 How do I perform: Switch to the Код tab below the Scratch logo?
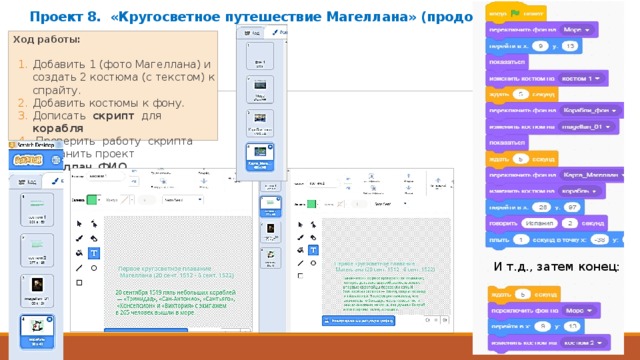coord(27,182)
